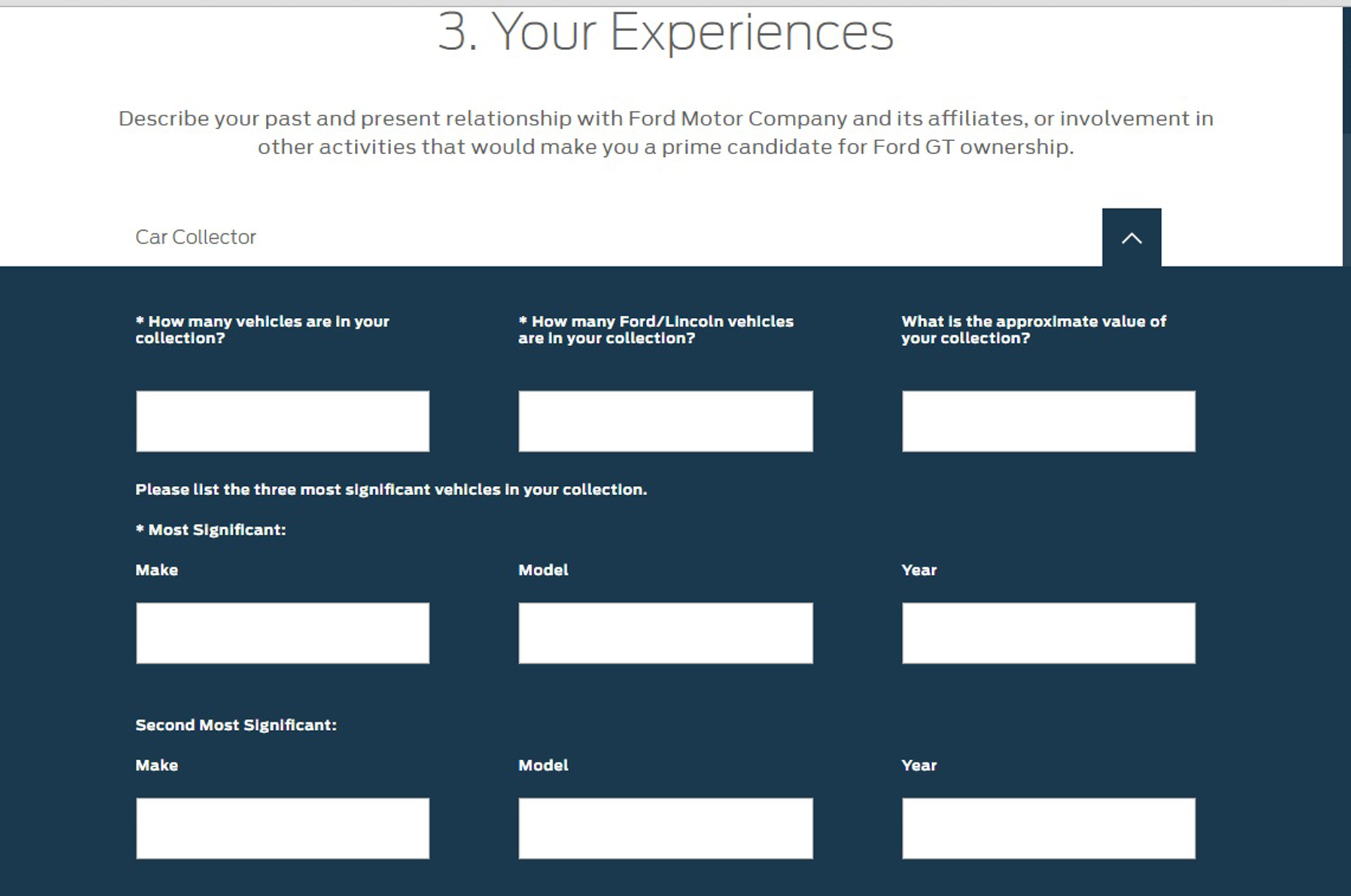
Task: Click the Second Most Significant Make field
Action: point(282,828)
